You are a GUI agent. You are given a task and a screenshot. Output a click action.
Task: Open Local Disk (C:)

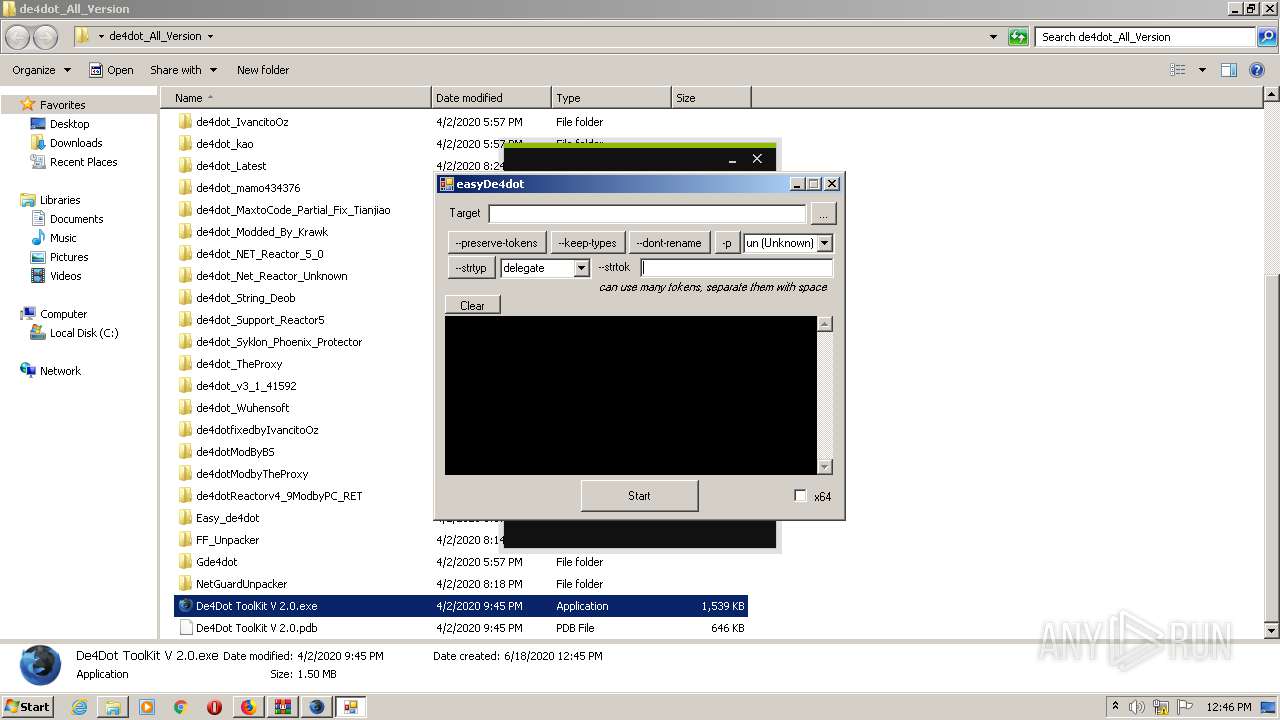(84, 333)
